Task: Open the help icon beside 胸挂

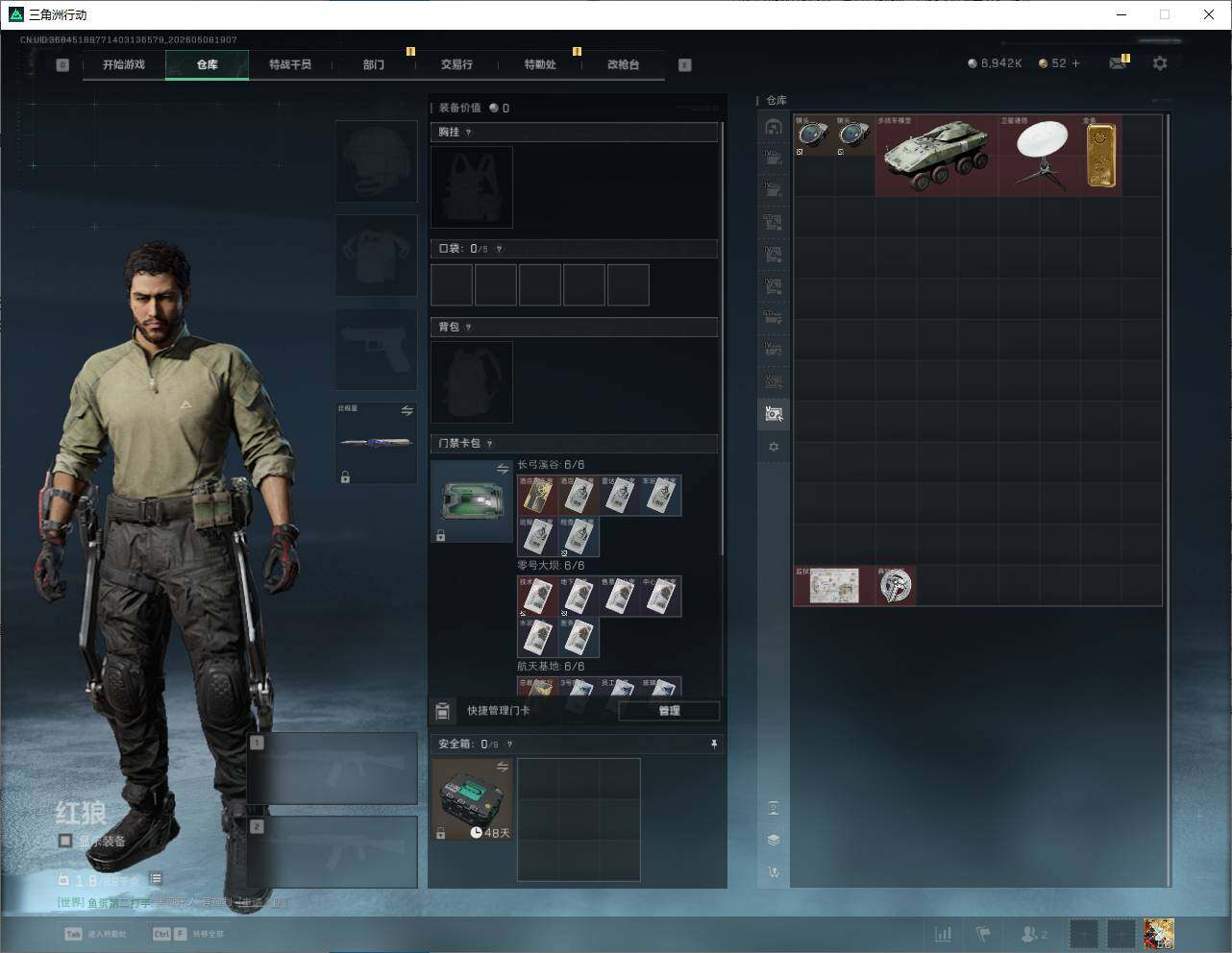Action: [468, 133]
